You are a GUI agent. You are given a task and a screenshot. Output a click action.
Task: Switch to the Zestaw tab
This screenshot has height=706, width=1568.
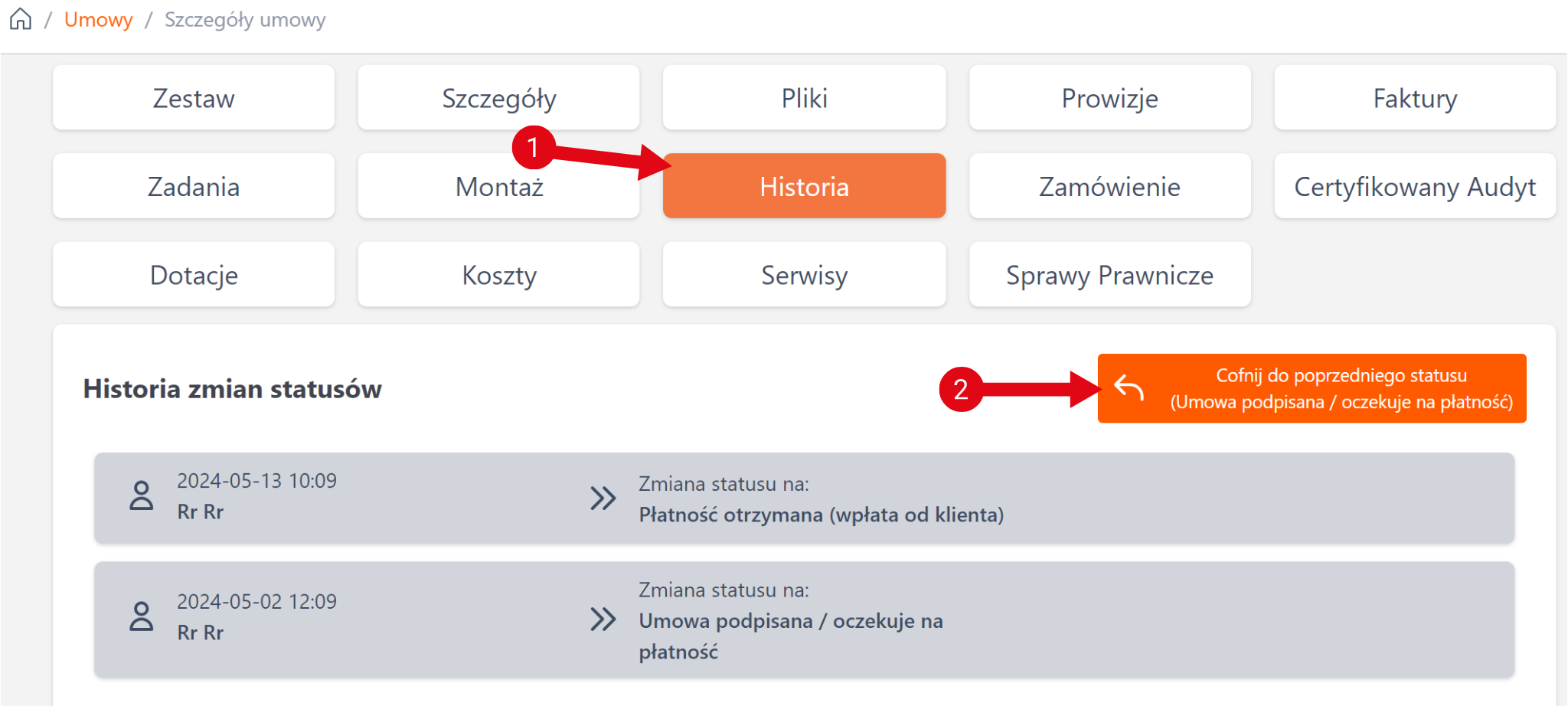[x=194, y=98]
